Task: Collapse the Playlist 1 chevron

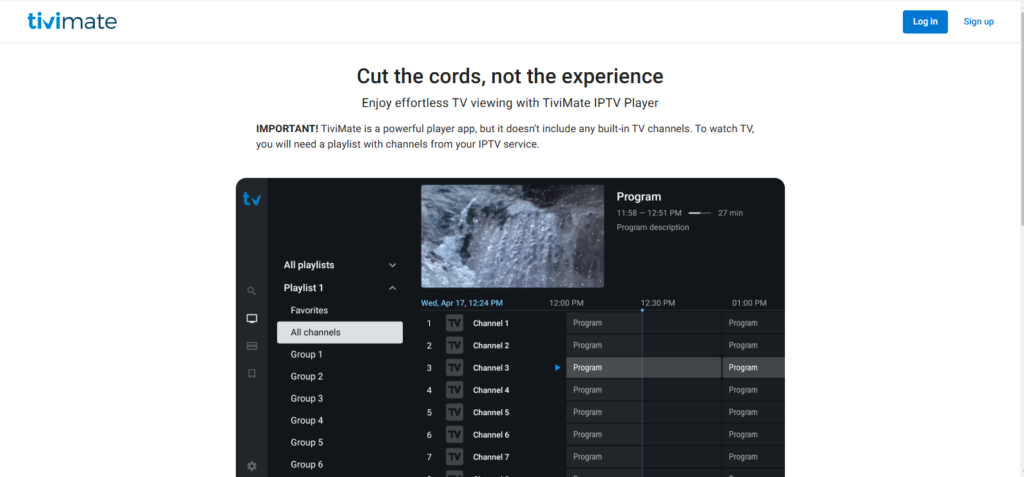Action: coord(392,288)
